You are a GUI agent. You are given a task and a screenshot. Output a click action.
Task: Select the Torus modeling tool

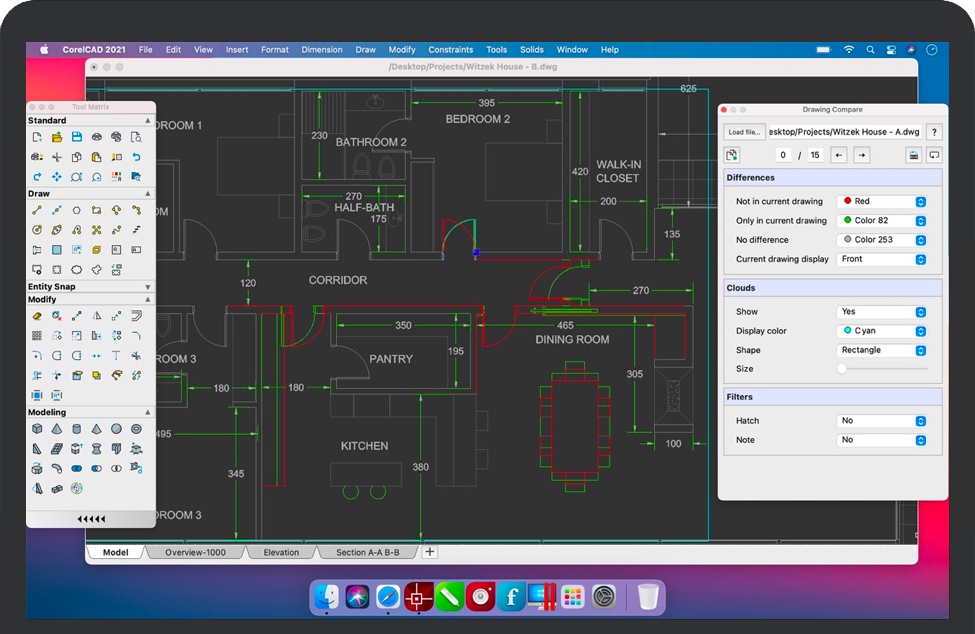(x=136, y=429)
